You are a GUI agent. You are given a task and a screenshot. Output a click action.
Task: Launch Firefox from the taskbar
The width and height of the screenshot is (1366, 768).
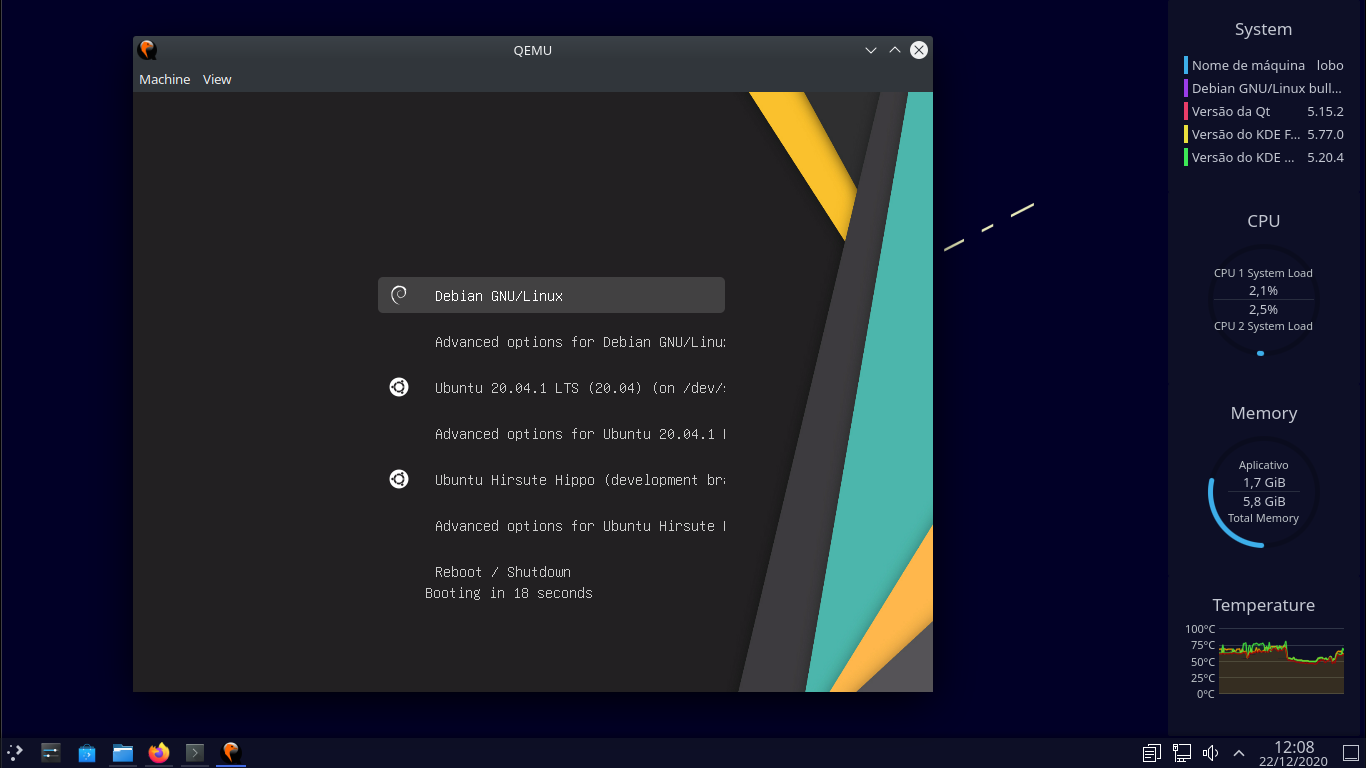158,752
